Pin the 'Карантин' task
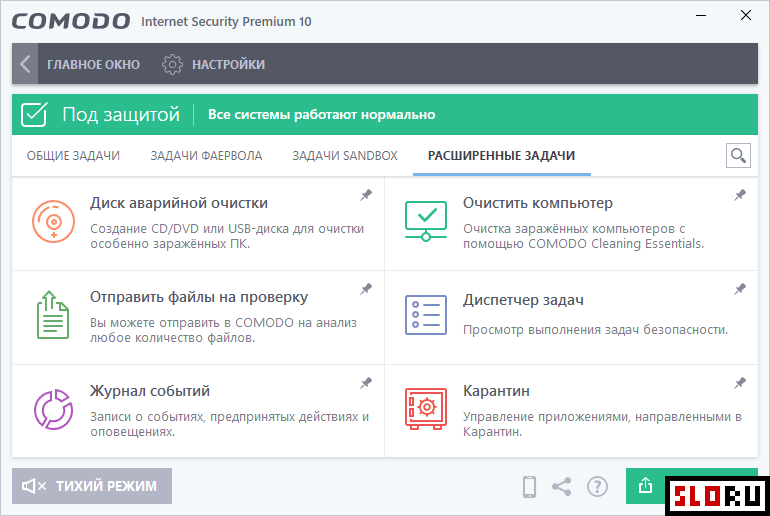The height and width of the screenshot is (516, 770). (x=740, y=383)
